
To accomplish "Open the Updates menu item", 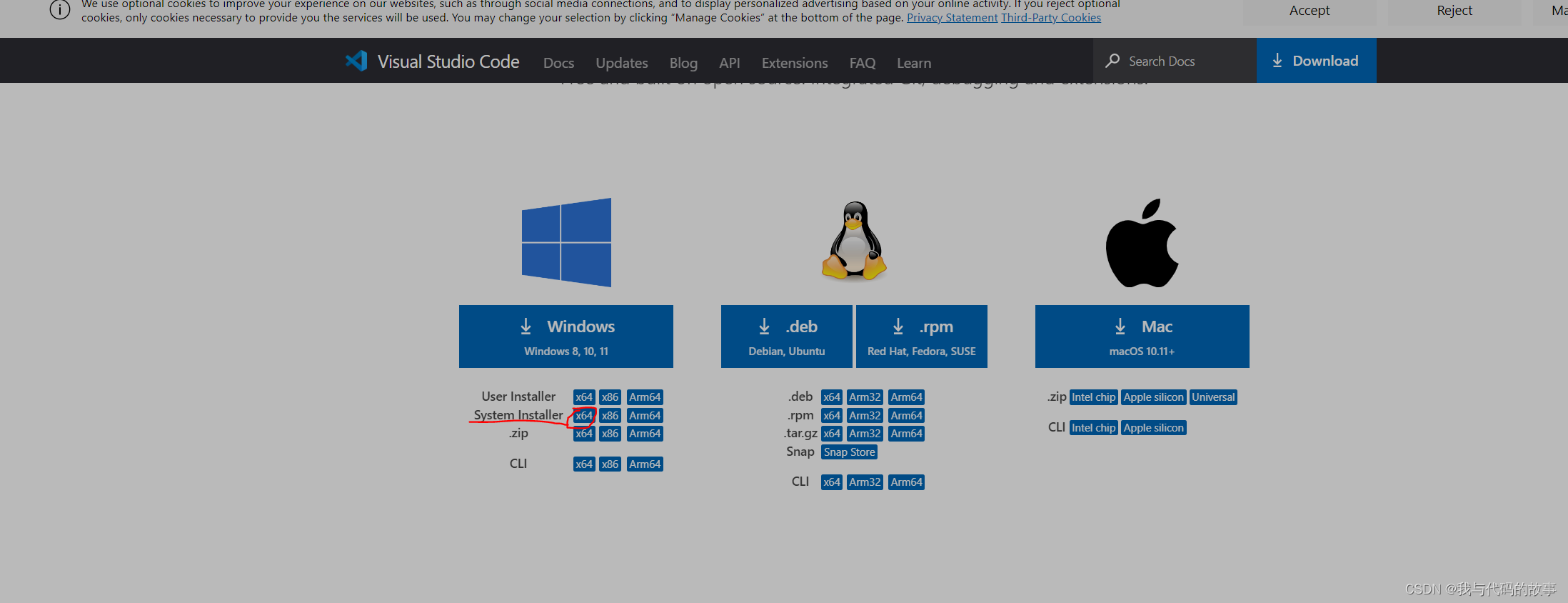I will (622, 63).
